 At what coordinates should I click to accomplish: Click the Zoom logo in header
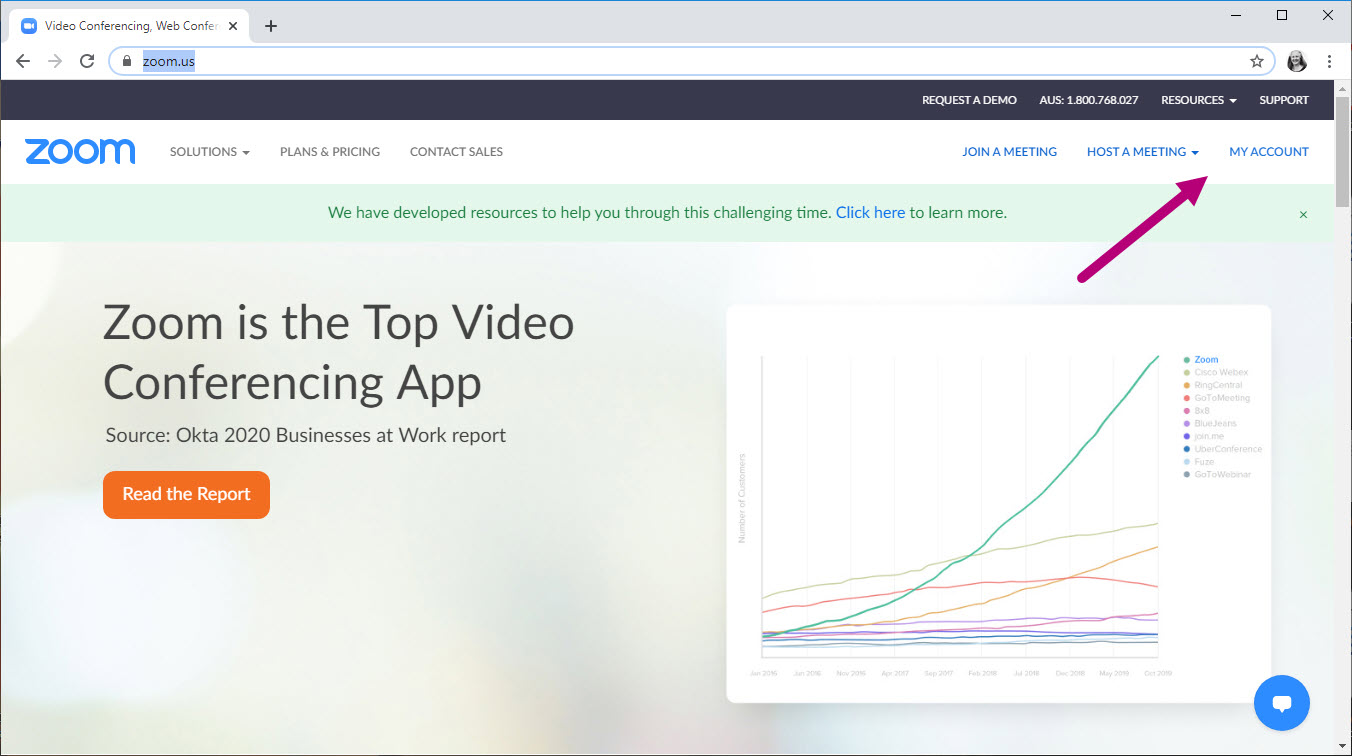pyautogui.click(x=80, y=152)
